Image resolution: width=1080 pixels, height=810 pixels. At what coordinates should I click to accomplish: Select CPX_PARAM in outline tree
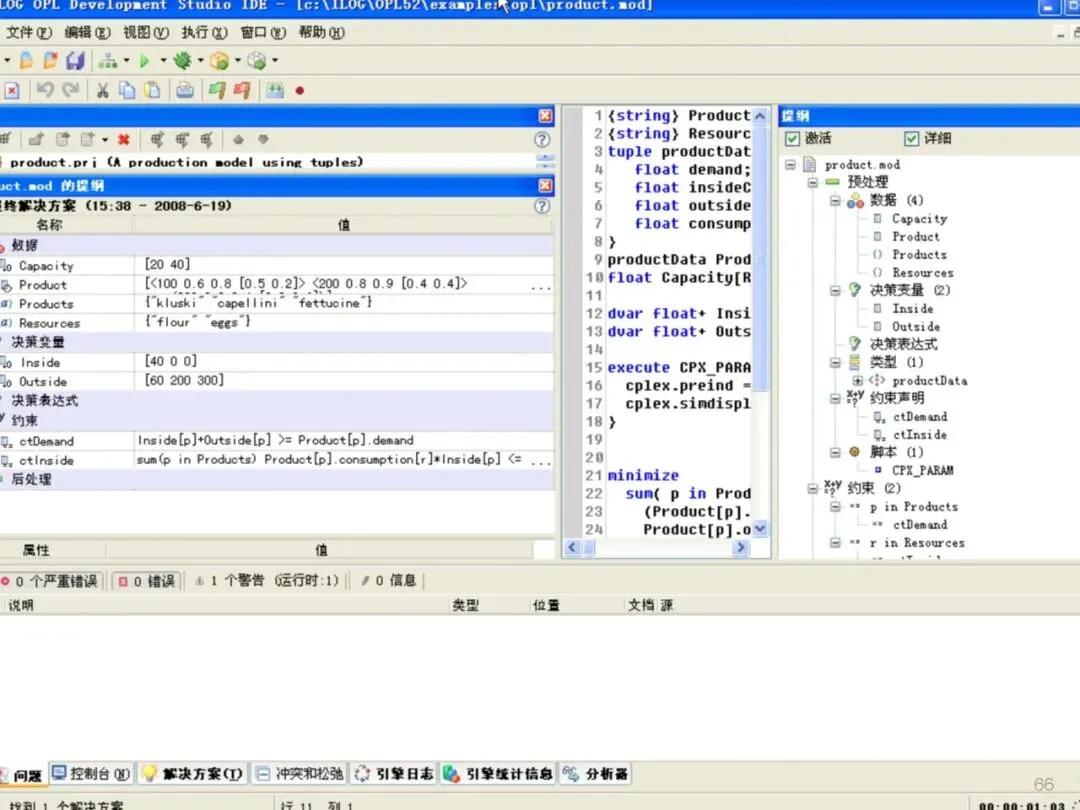pyautogui.click(x=922, y=470)
